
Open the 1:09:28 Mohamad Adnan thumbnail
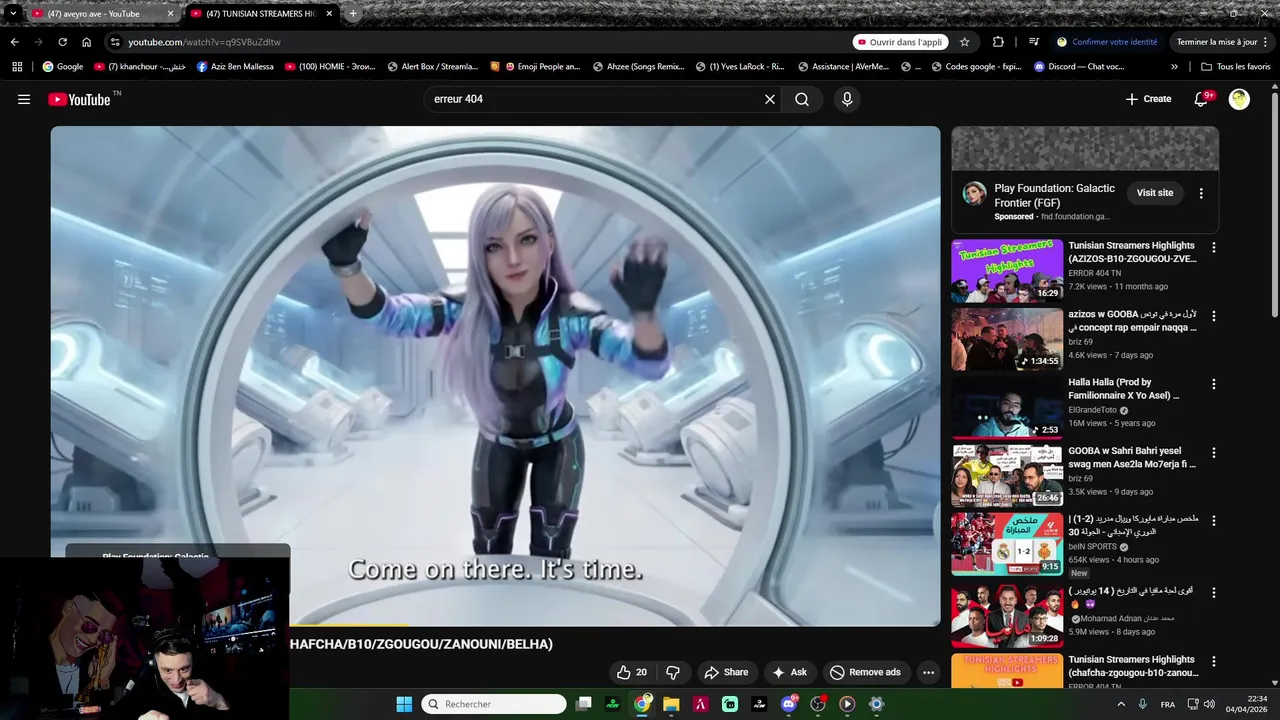[x=1007, y=616]
